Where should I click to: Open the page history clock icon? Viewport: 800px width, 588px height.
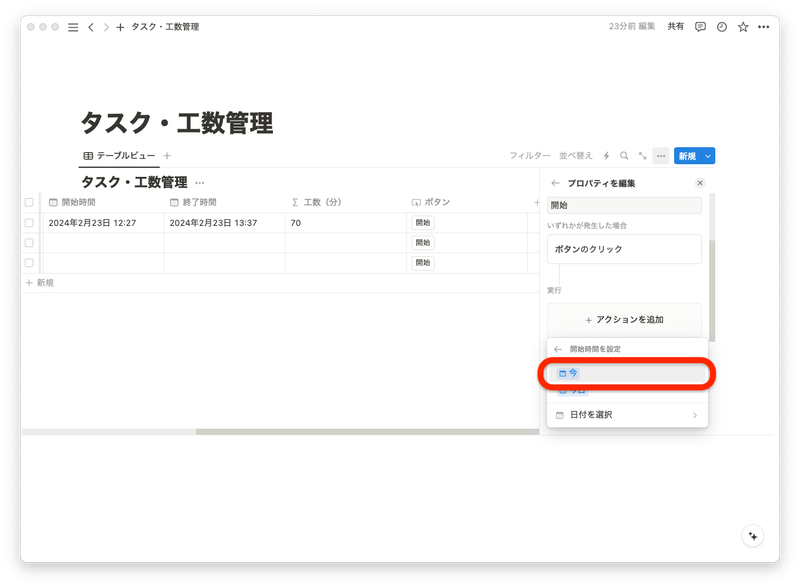(720, 27)
